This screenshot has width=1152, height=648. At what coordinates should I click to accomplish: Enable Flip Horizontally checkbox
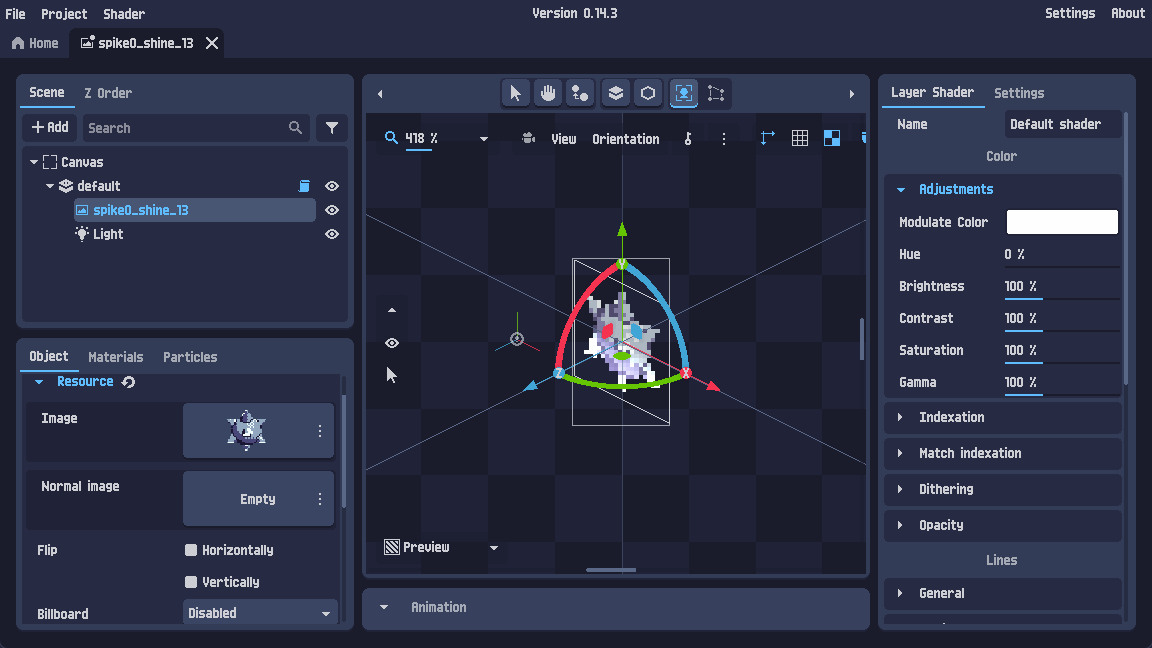point(191,550)
